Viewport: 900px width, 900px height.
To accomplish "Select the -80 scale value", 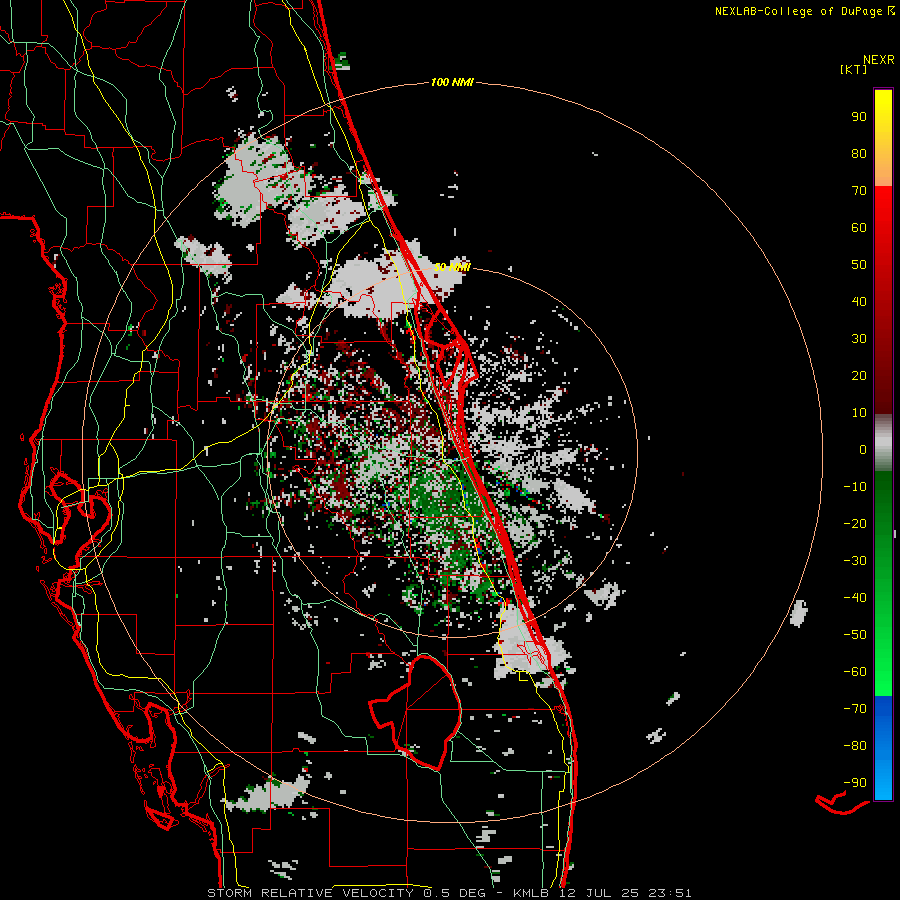I will point(855,746).
